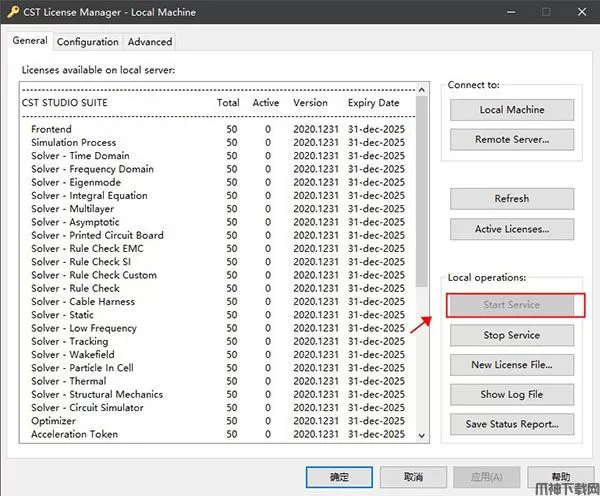Select the General tab
Image resolution: width=600 pixels, height=496 pixels.
tap(30, 41)
